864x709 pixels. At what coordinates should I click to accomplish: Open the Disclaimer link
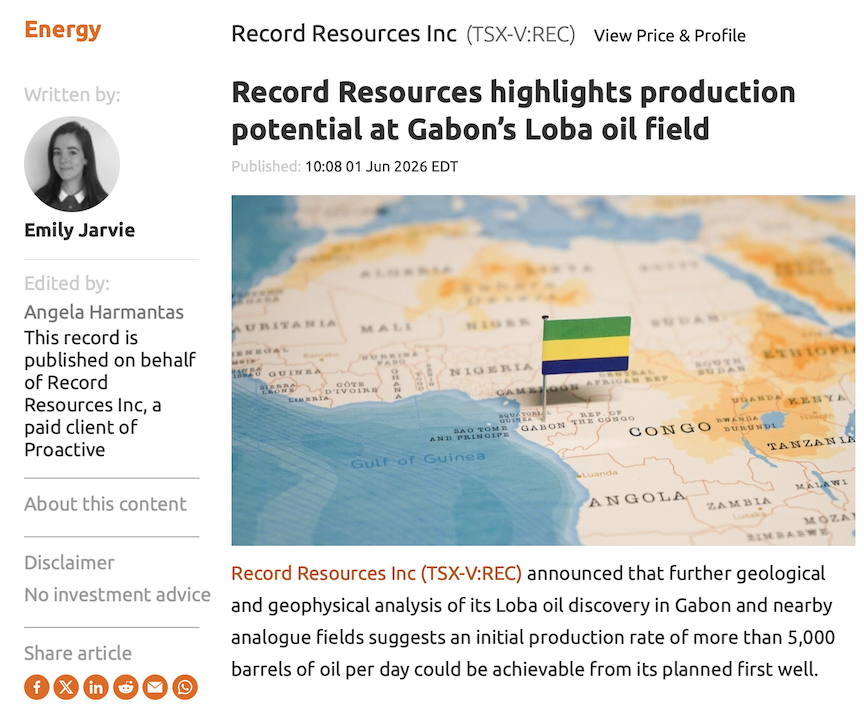[x=69, y=562]
